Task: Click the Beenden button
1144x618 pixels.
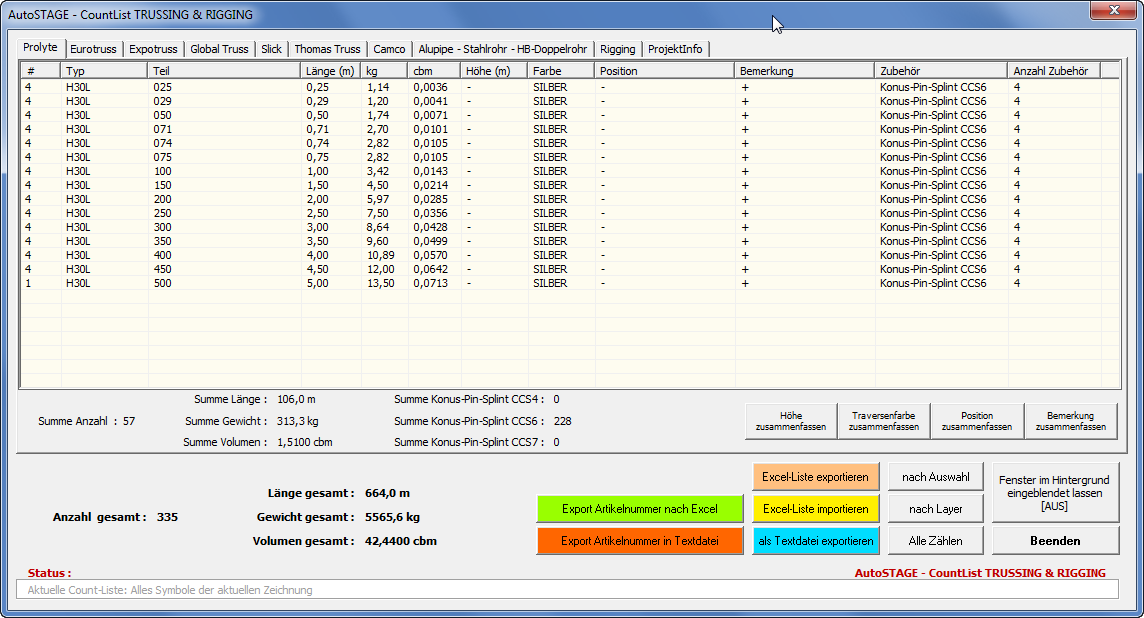Action: click(1054, 541)
